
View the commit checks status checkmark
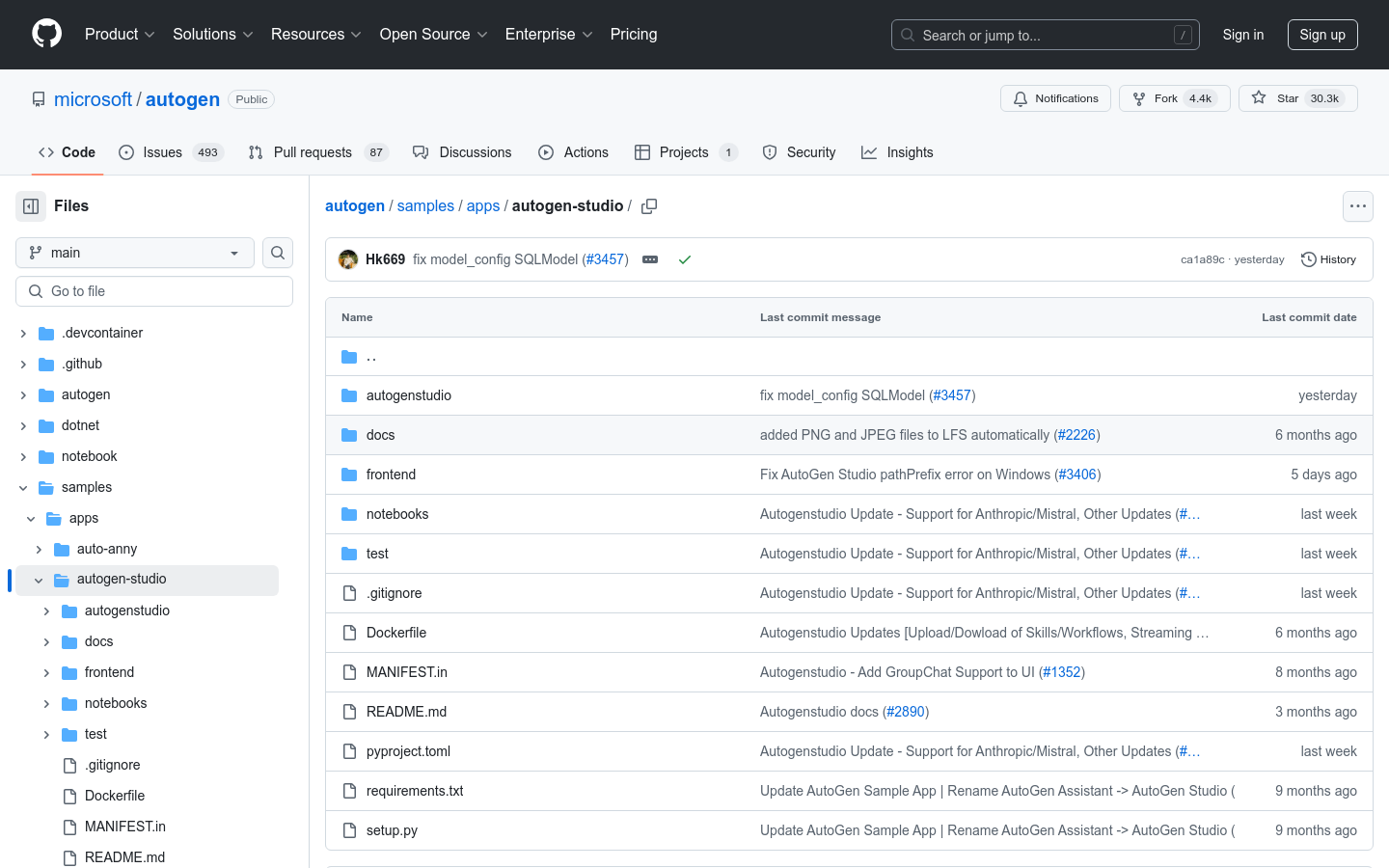(685, 259)
